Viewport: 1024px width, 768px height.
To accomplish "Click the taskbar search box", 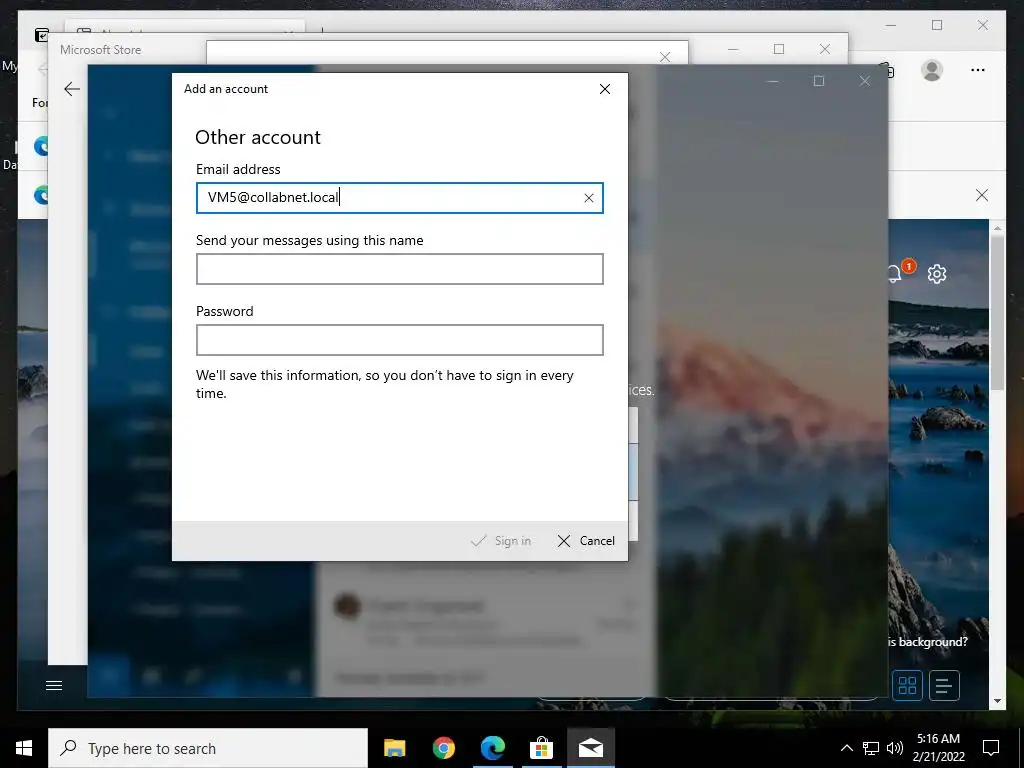I will pyautogui.click(x=208, y=748).
